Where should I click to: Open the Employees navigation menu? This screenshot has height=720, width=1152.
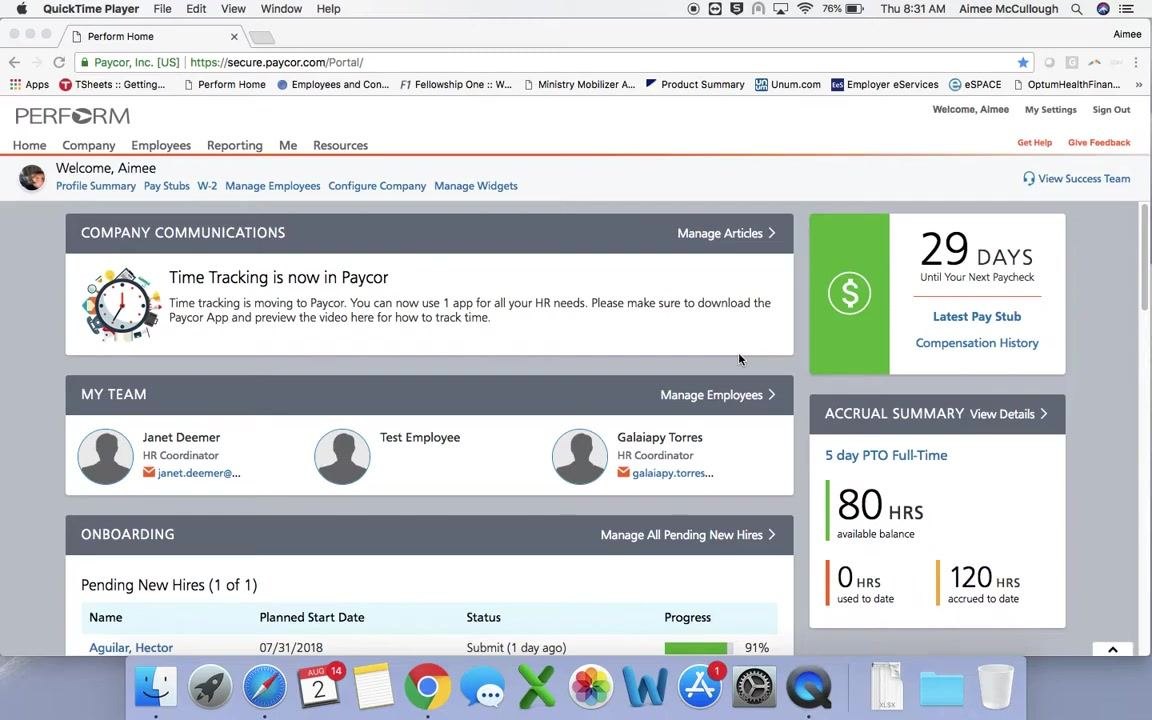click(x=161, y=145)
